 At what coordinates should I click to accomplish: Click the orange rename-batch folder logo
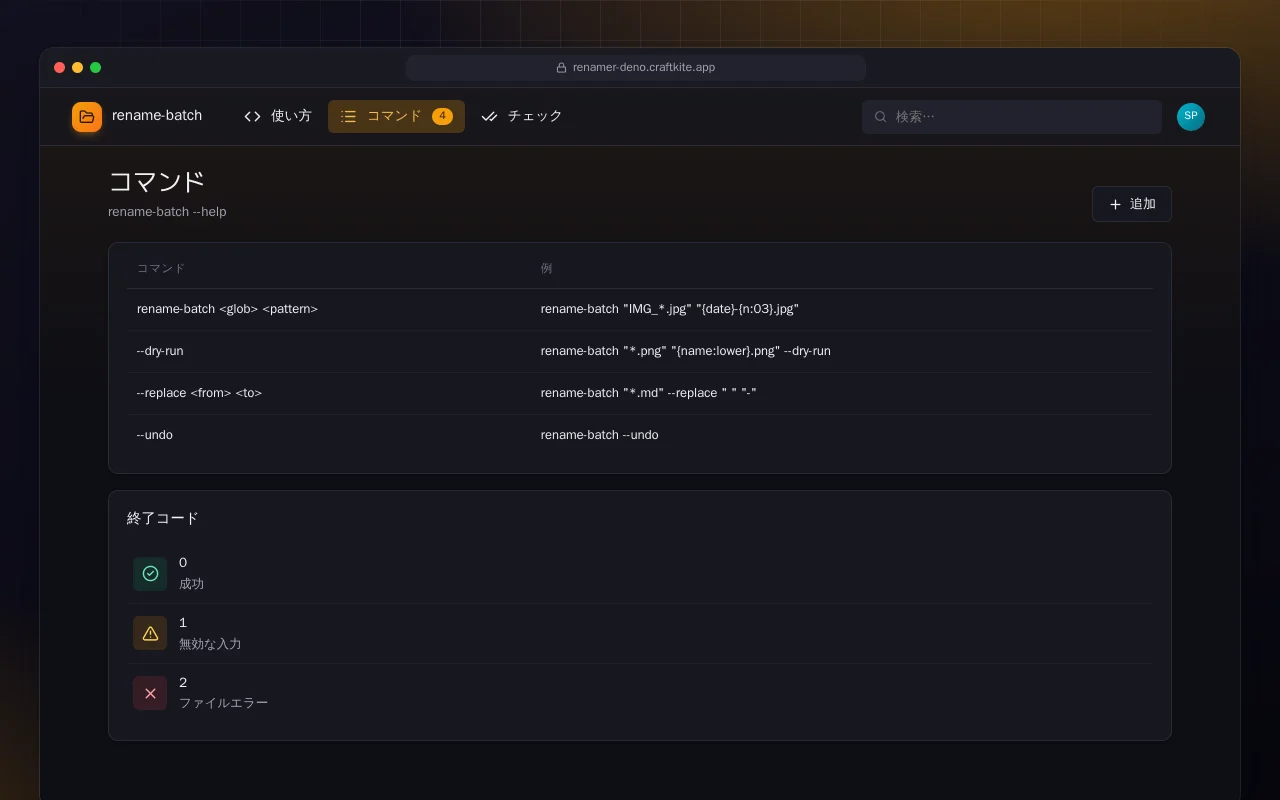click(87, 117)
